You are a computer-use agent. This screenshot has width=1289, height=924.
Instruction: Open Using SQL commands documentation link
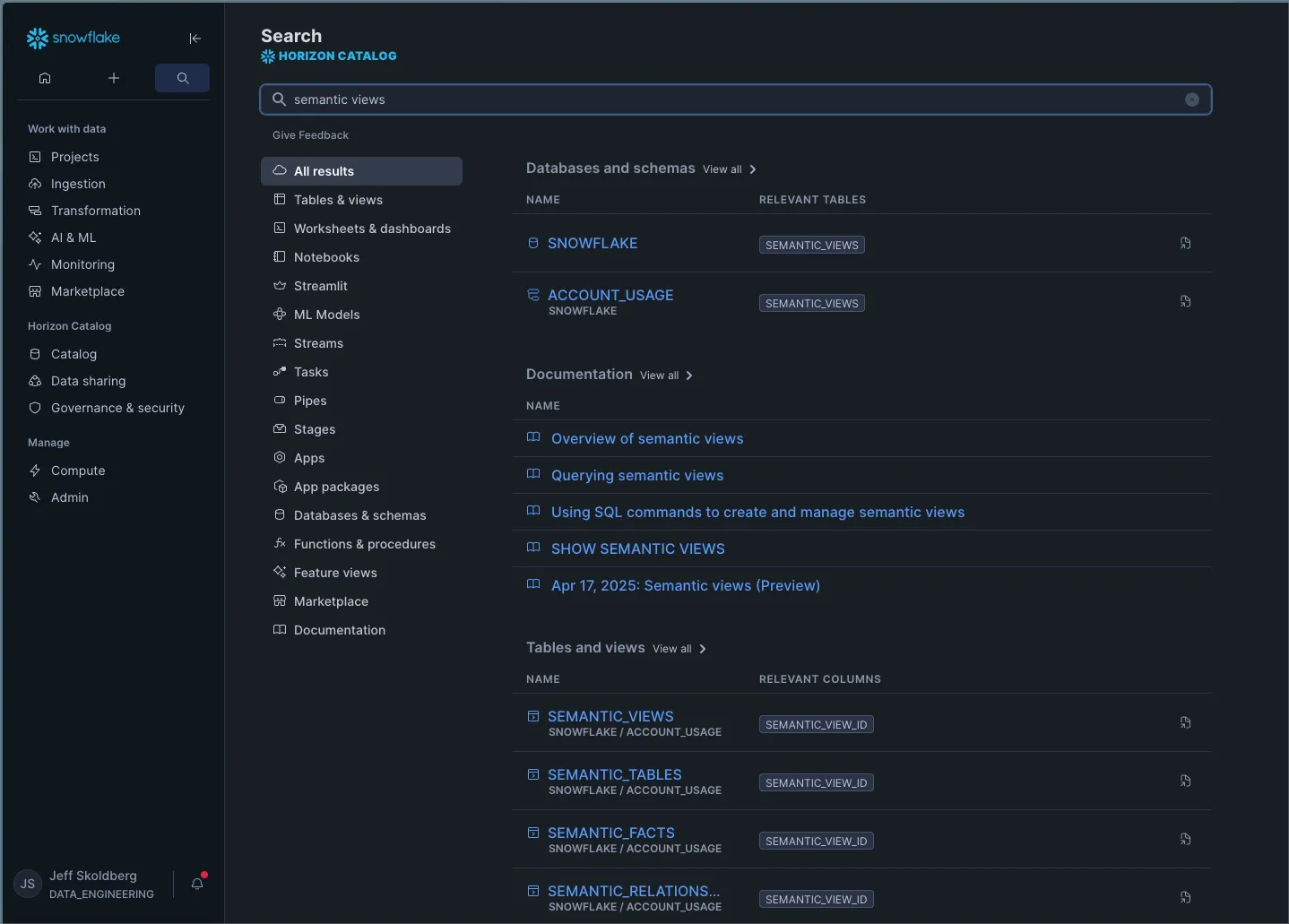757,512
